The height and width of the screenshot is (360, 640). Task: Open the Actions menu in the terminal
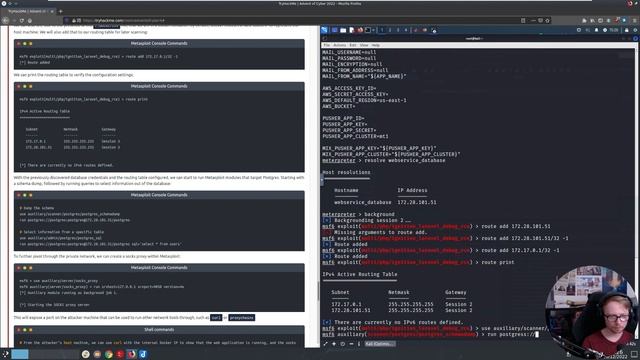click(x=339, y=45)
